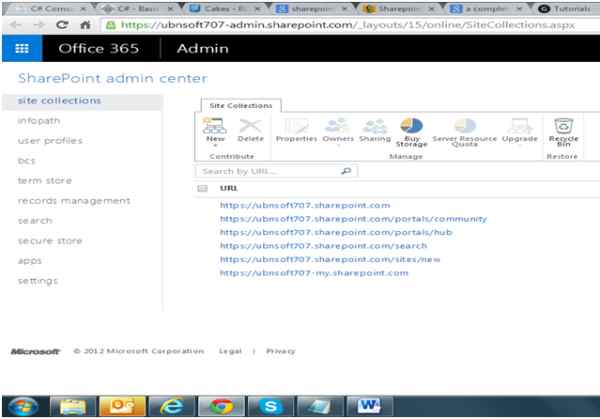Image resolution: width=600 pixels, height=419 pixels.
Task: Select user profiles in left navigation
Action: pos(50,141)
